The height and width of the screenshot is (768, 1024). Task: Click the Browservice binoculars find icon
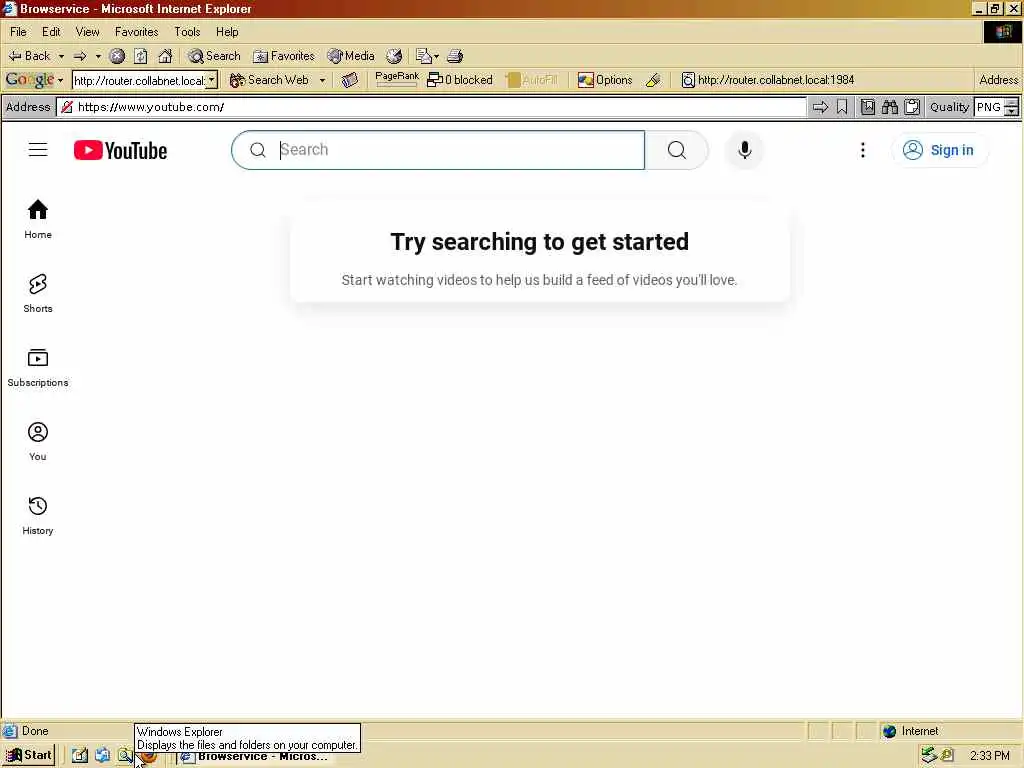889,107
